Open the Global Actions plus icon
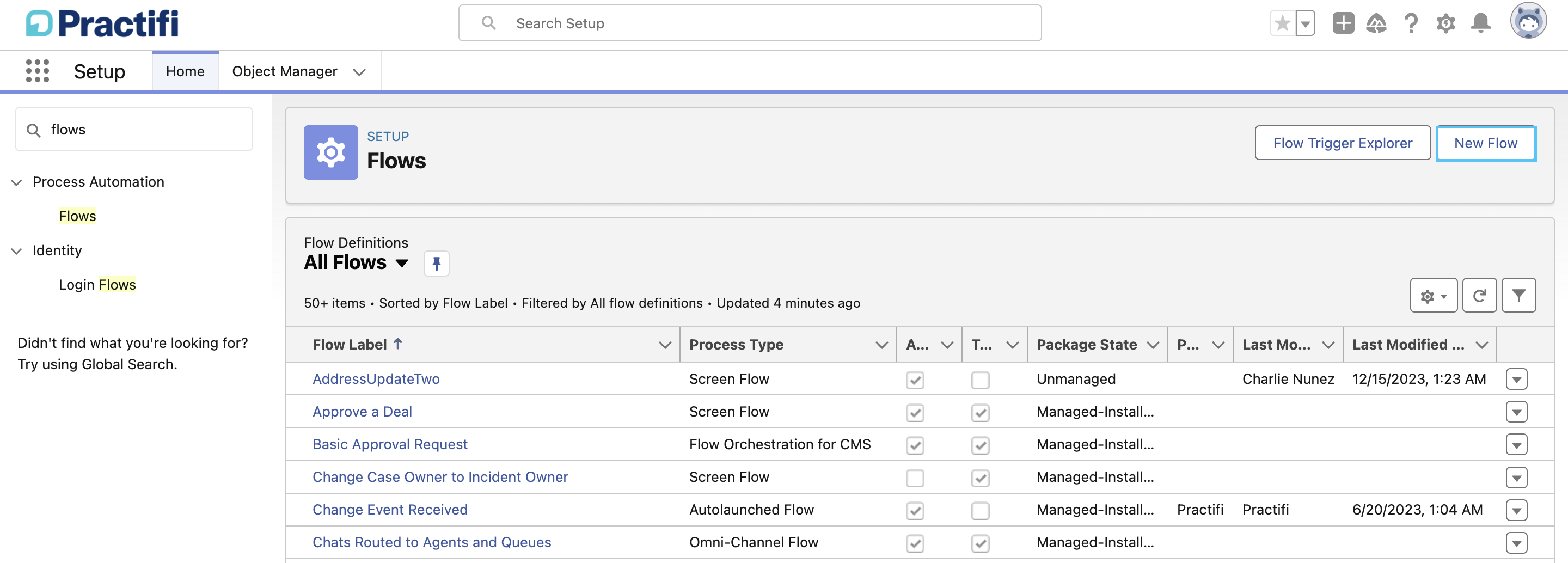This screenshot has width=1568, height=563. tap(1343, 24)
